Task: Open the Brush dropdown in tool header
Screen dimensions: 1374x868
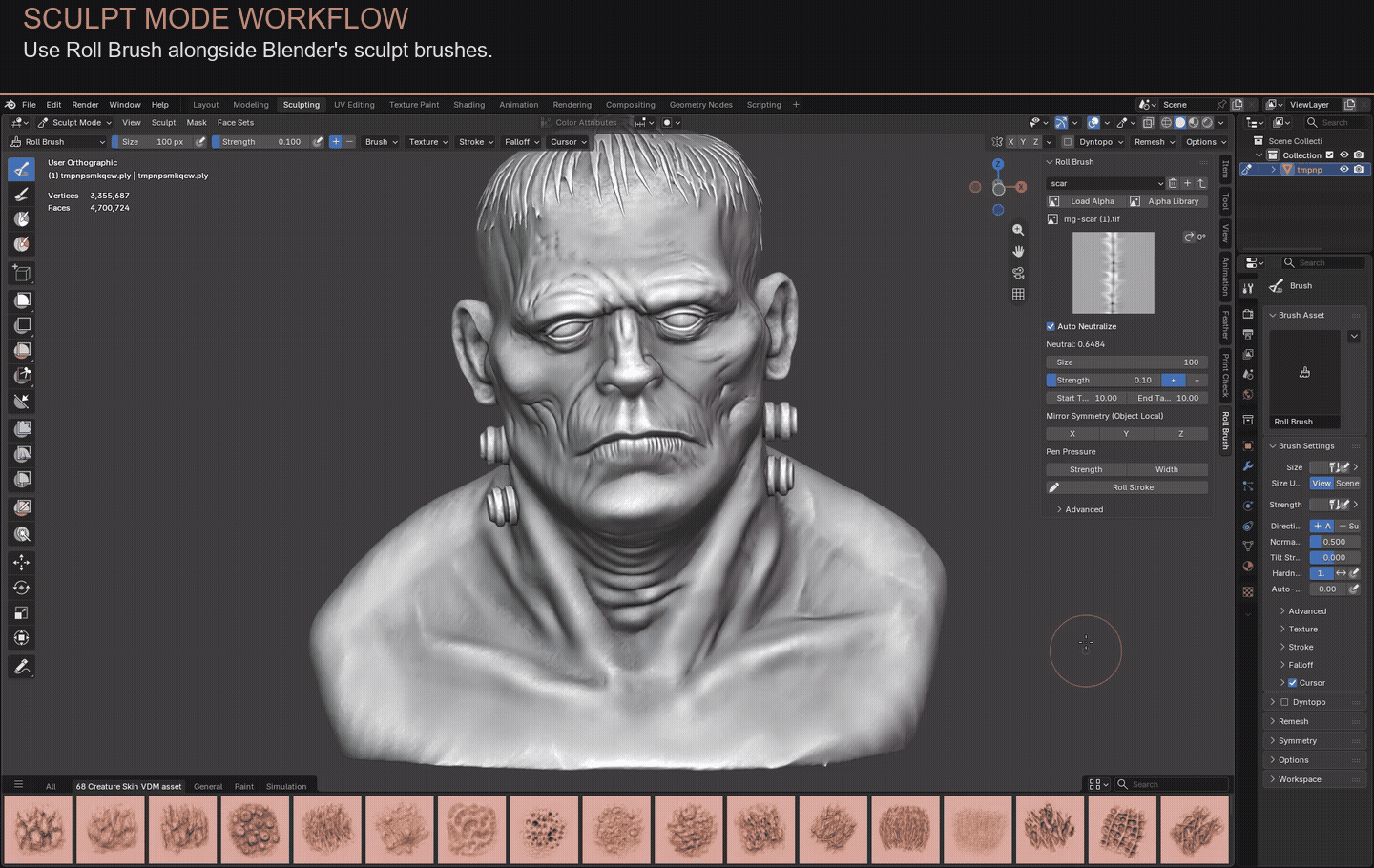Action: coord(381,142)
